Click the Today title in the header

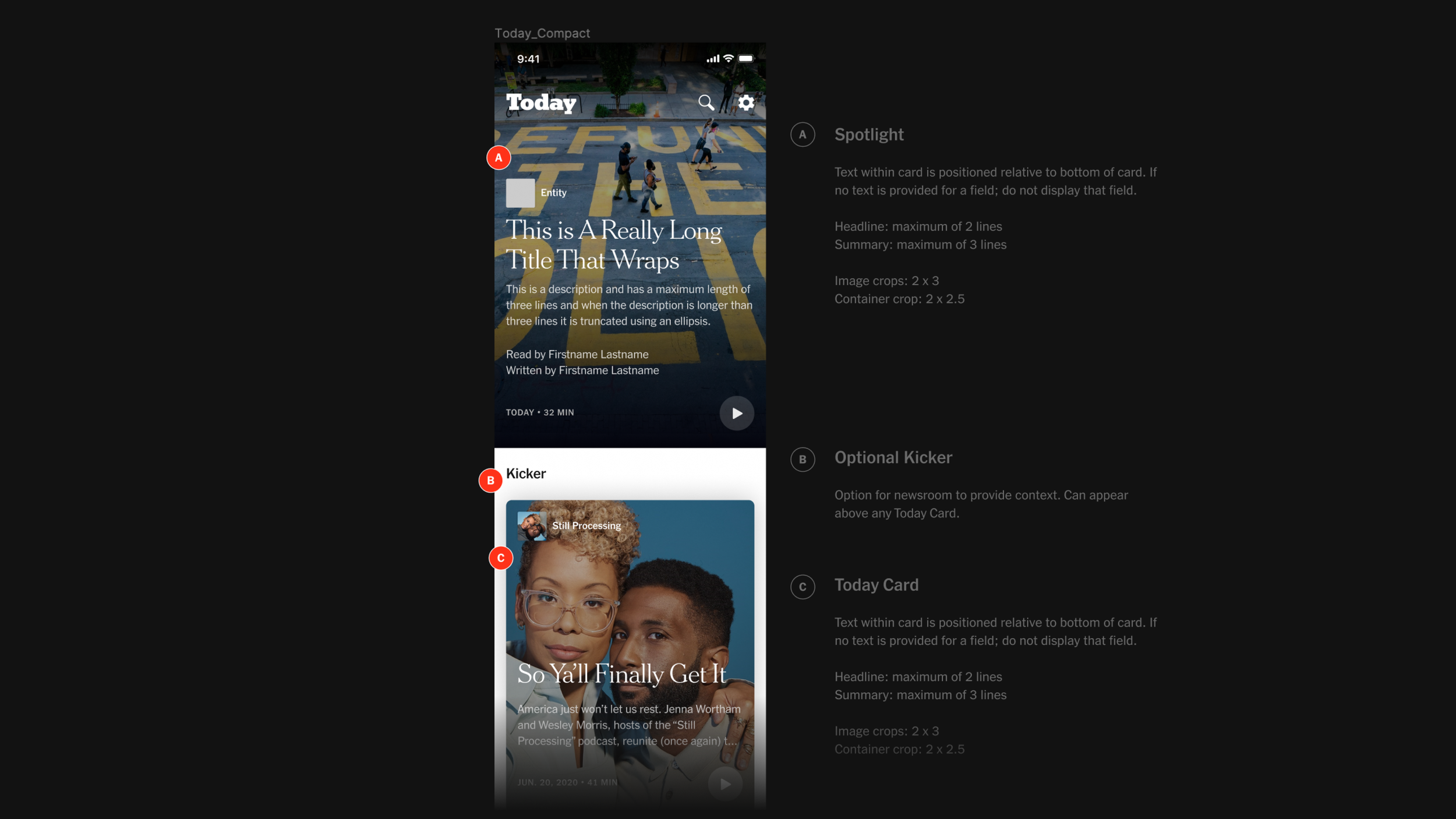point(541,103)
